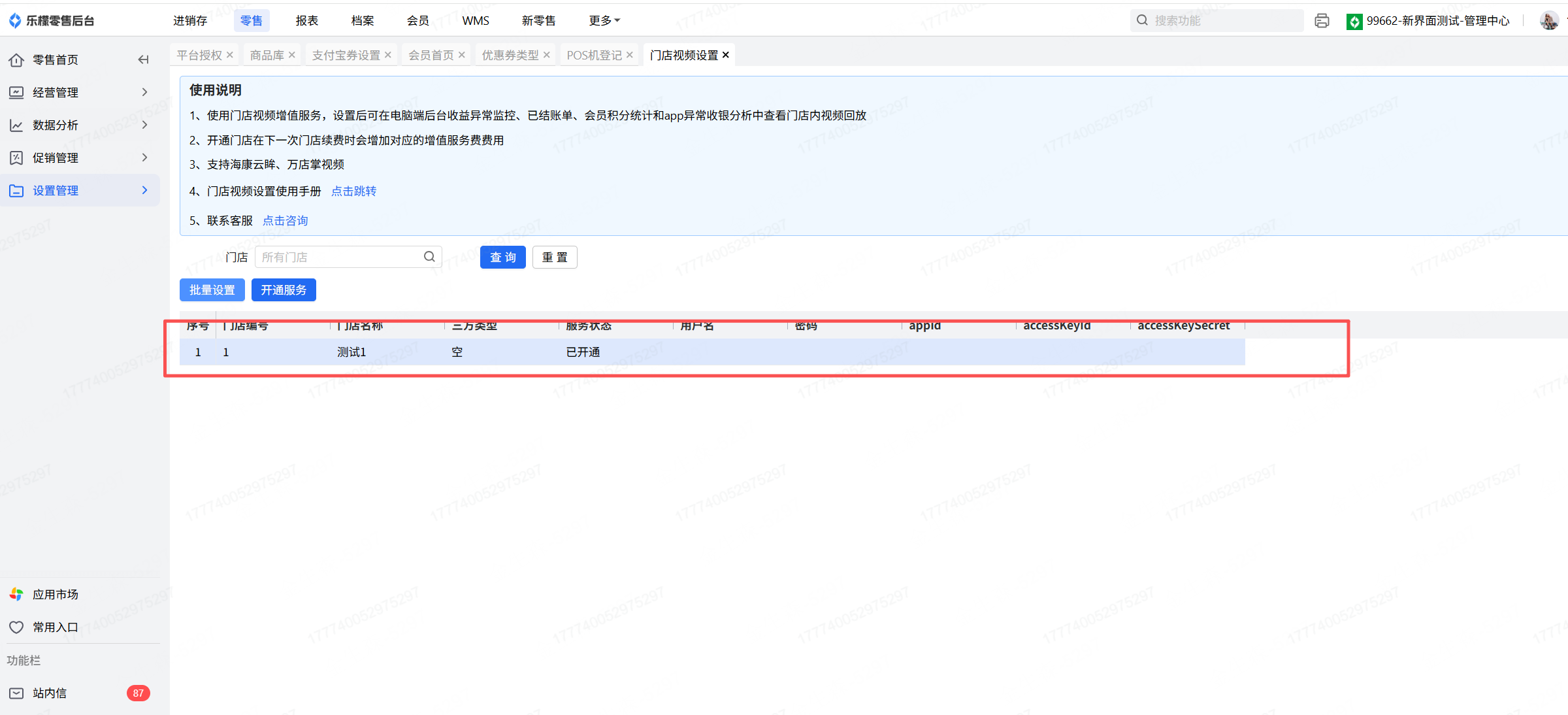Open the 更多 dropdown menu
1568x715 pixels.
point(604,21)
